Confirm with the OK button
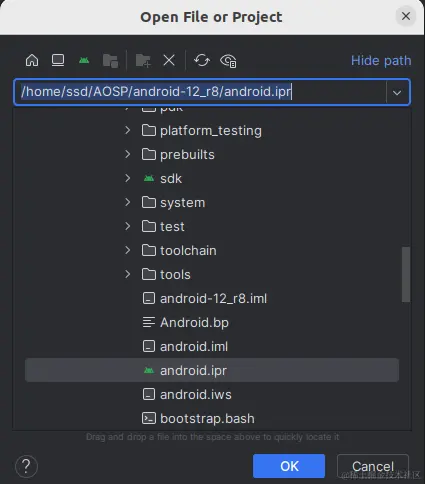The width and height of the screenshot is (425, 484). pos(289,466)
